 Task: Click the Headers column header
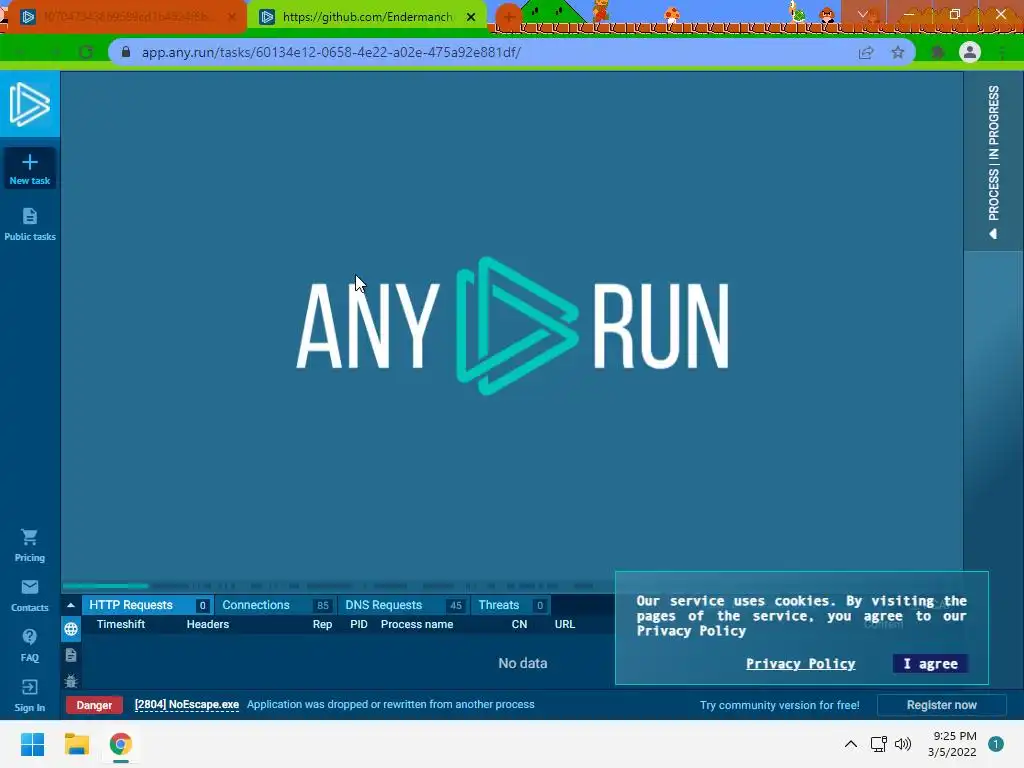pyautogui.click(x=208, y=624)
